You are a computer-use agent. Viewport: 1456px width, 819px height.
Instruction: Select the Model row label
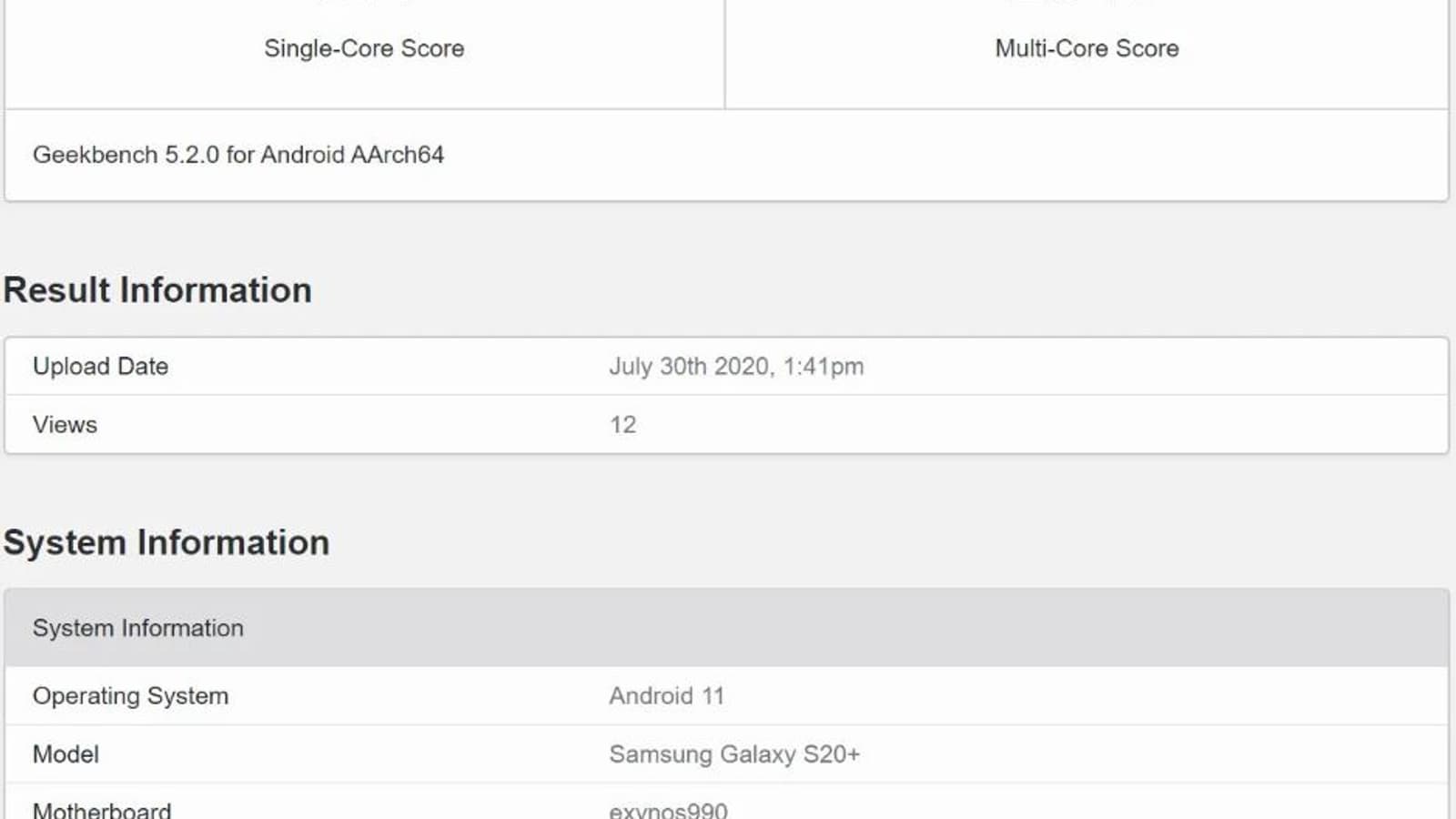click(x=66, y=754)
